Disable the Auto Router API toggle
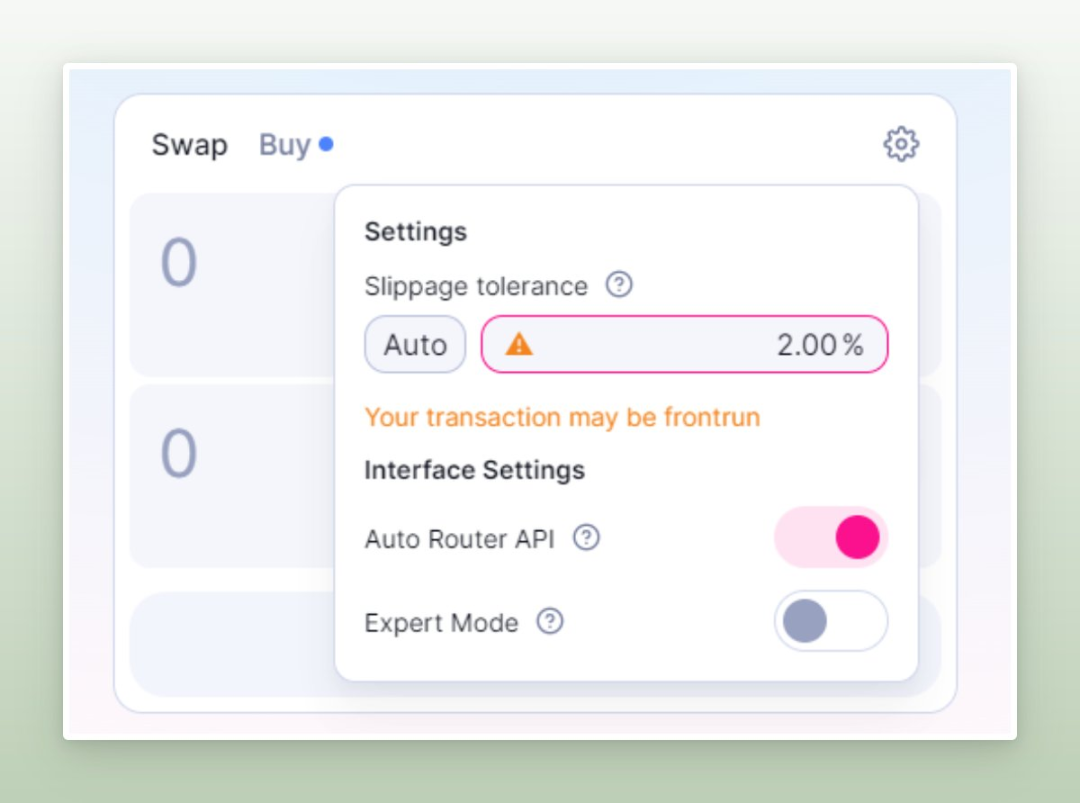 [831, 537]
